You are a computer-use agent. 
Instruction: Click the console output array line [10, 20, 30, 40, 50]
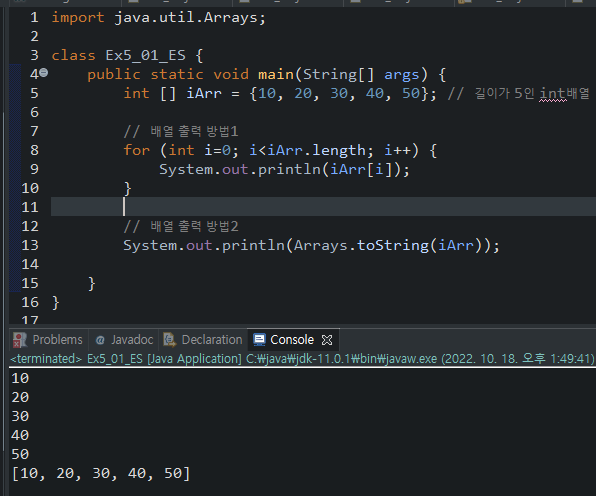pos(101,474)
